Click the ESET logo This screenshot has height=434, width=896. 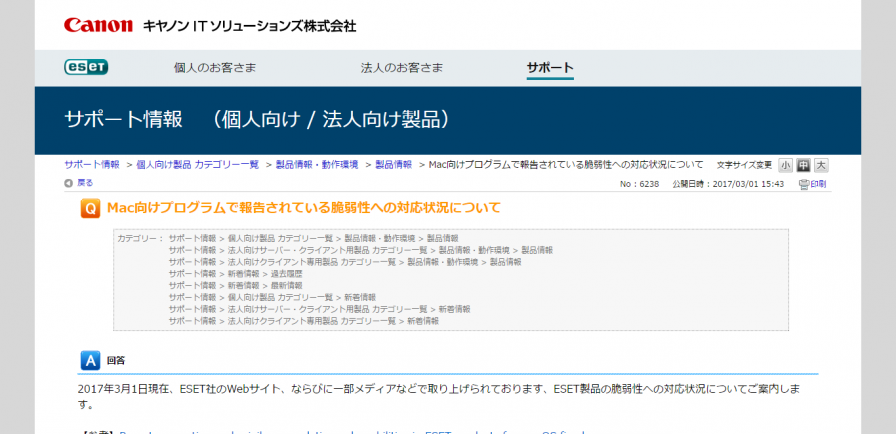(x=86, y=67)
